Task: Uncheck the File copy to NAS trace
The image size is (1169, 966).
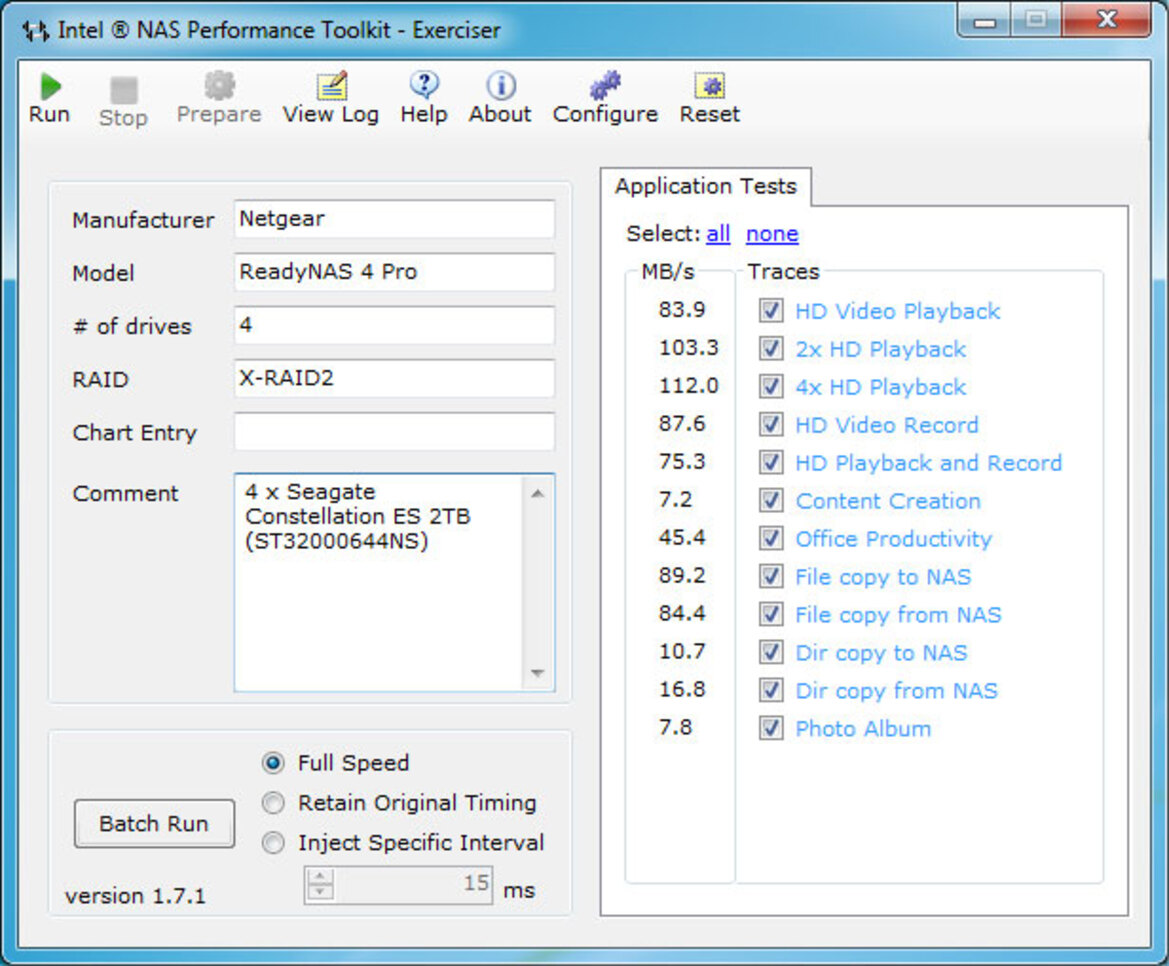Action: [771, 576]
